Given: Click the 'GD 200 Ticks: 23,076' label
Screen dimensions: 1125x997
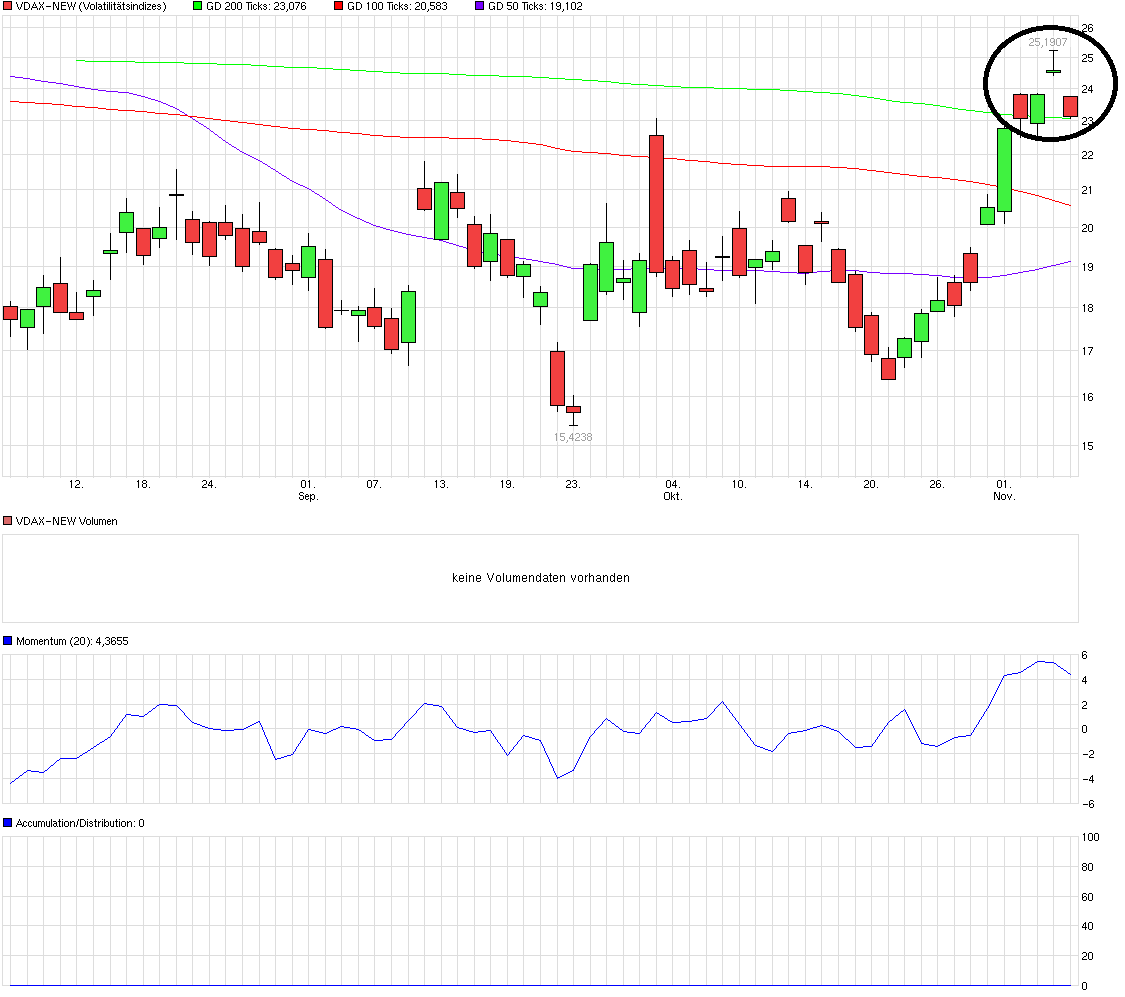Looking at the screenshot, I should 256,6.
